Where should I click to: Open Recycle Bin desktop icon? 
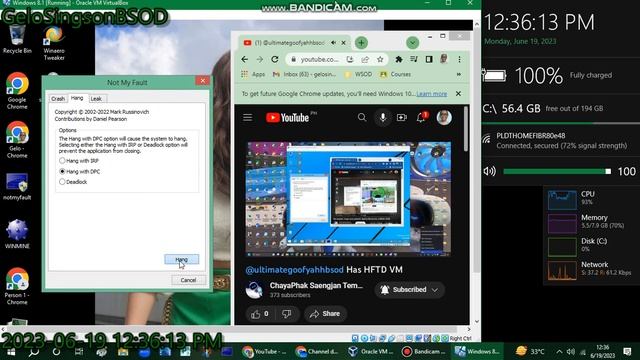(x=17, y=40)
